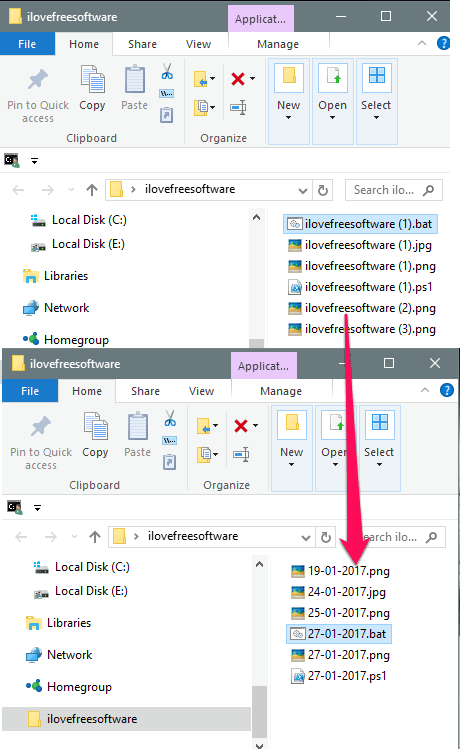Expand address bar history in top window

pos(302,191)
